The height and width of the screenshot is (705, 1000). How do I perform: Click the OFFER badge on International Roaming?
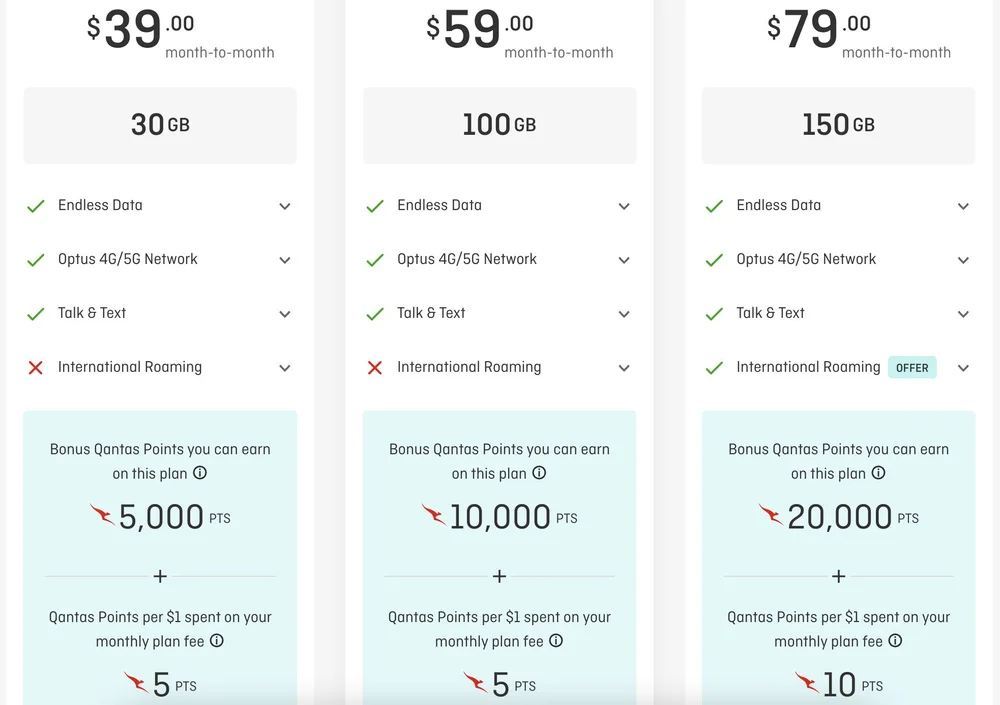(x=912, y=368)
